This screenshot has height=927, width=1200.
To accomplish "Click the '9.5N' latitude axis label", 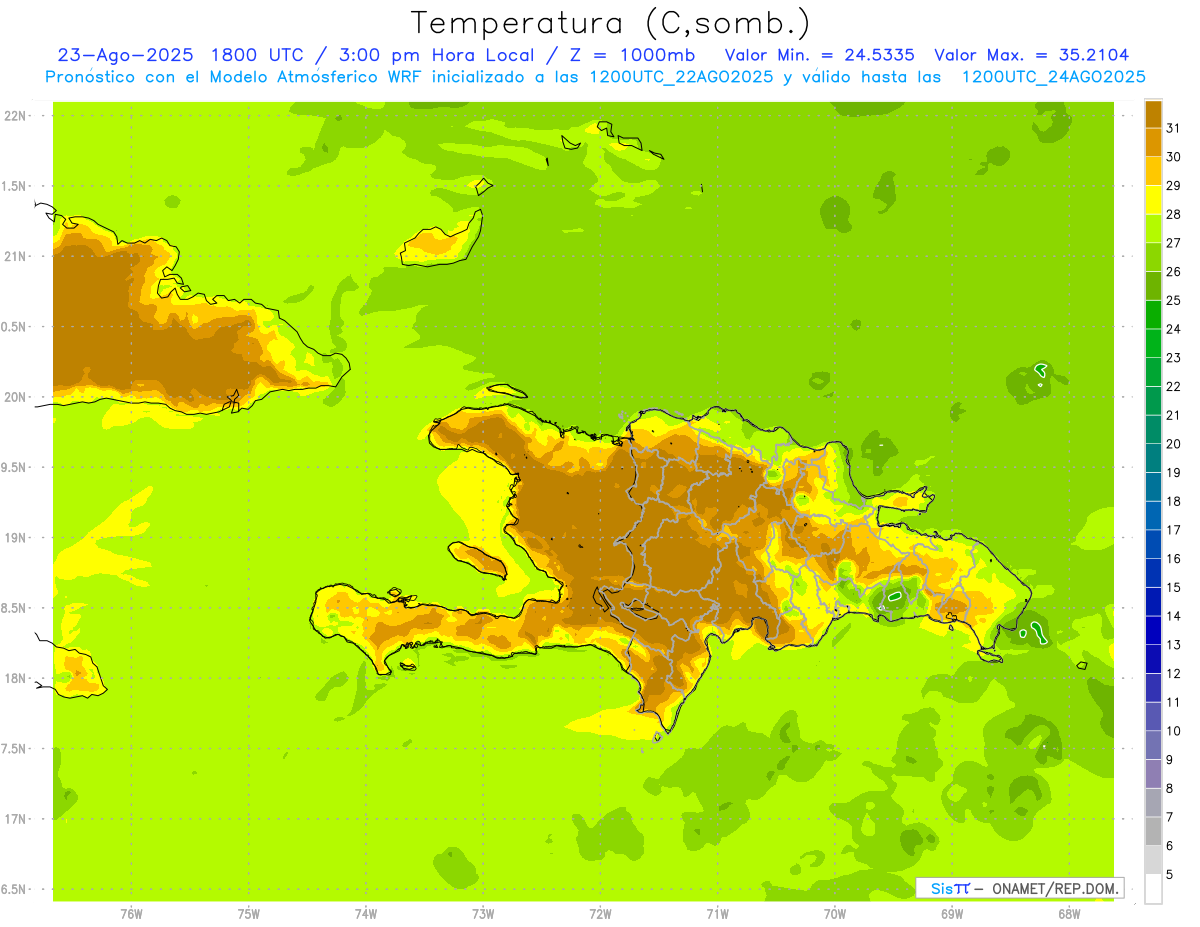I will pos(15,467).
